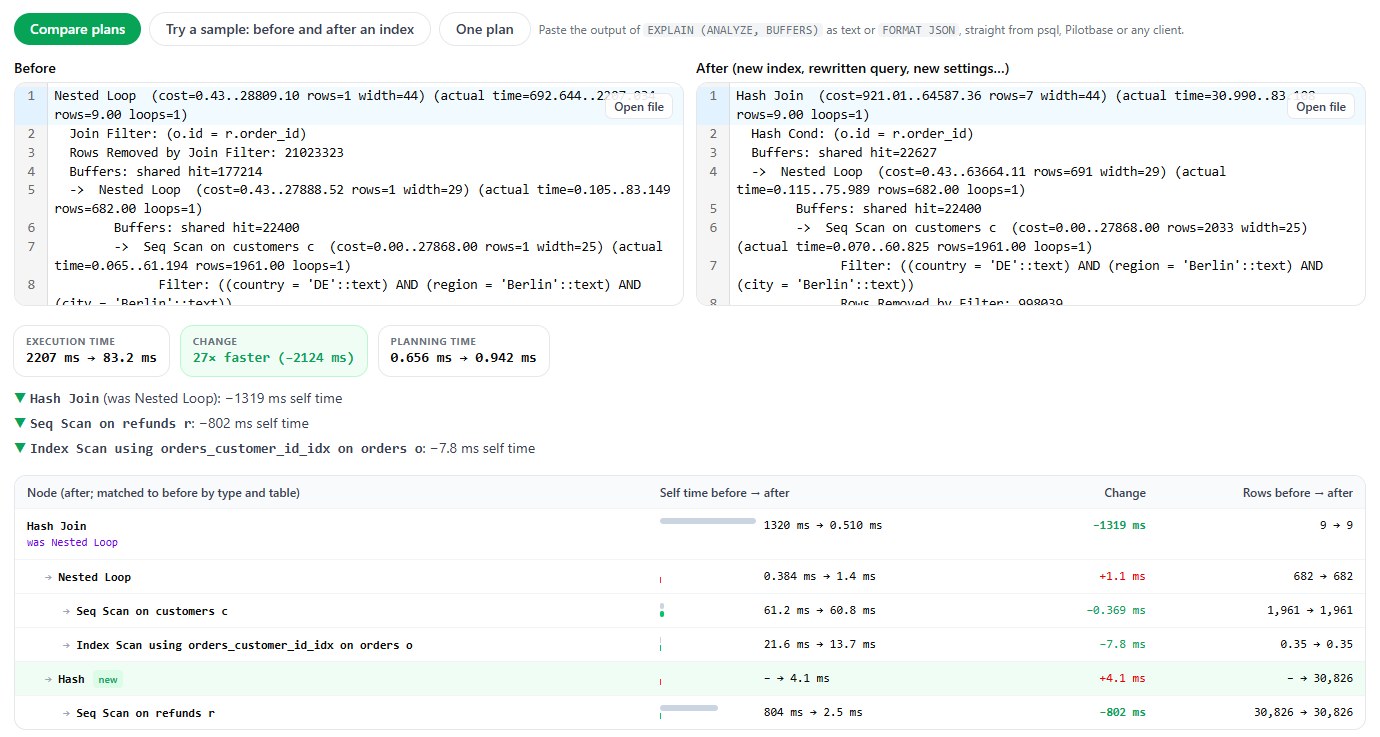Click the +1.1 ms change value

click(1123, 577)
